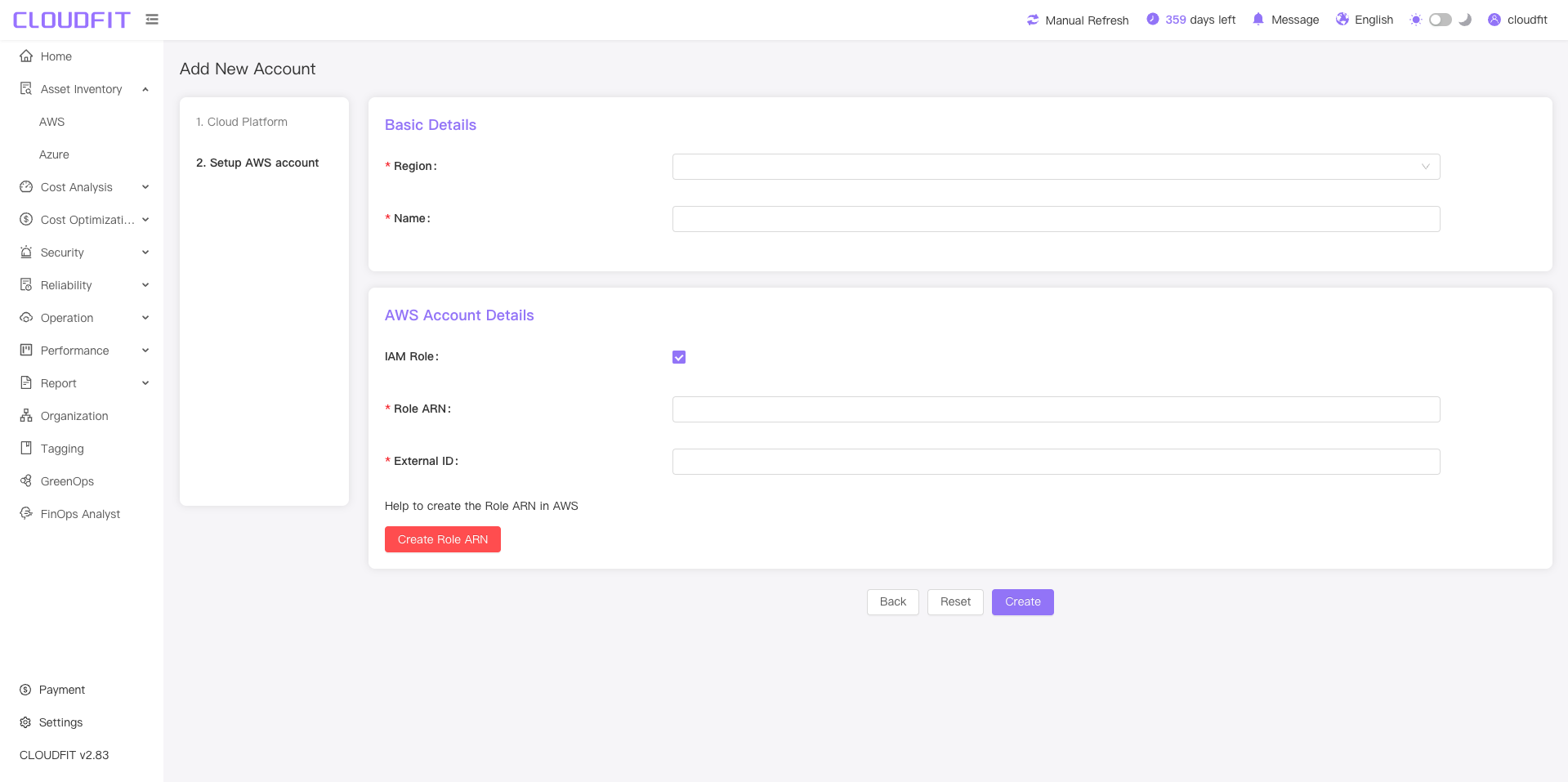Click the Security alarm icon

point(26,252)
